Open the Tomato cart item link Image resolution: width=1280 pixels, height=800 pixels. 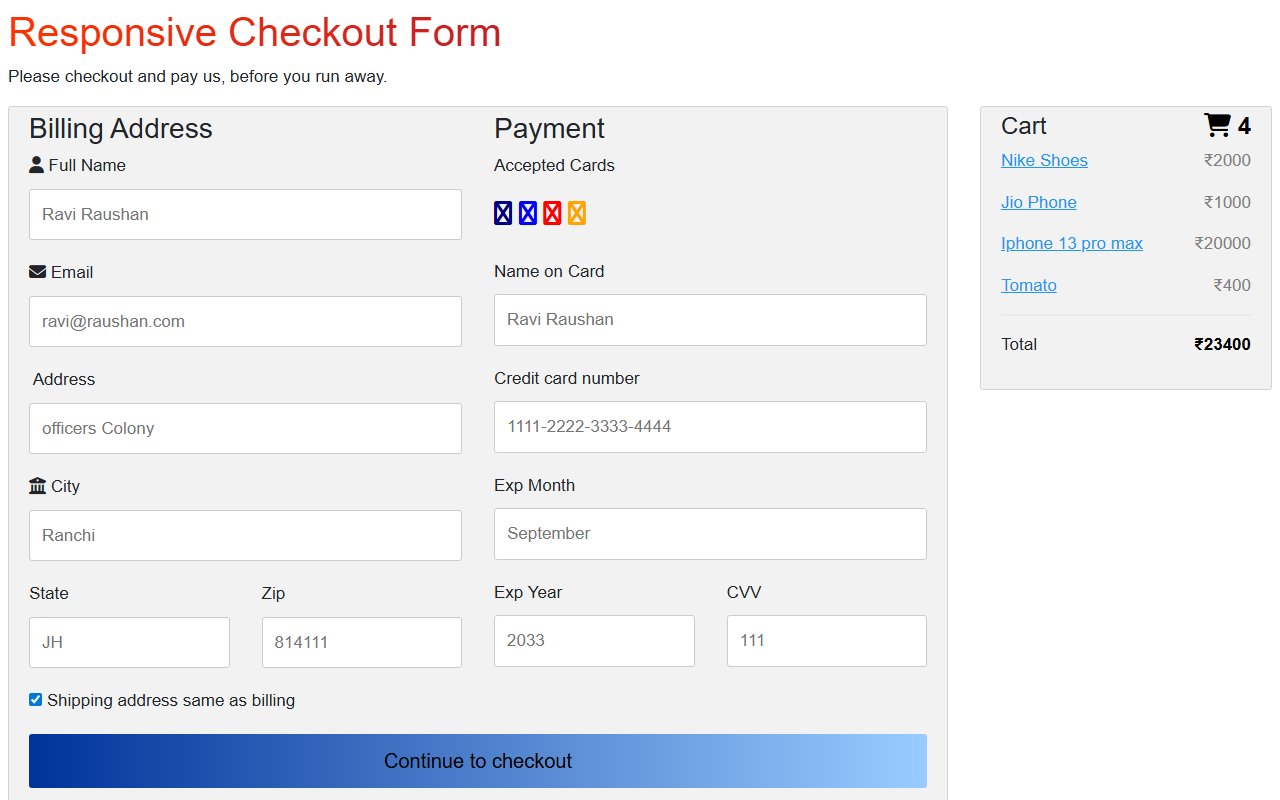(1029, 285)
